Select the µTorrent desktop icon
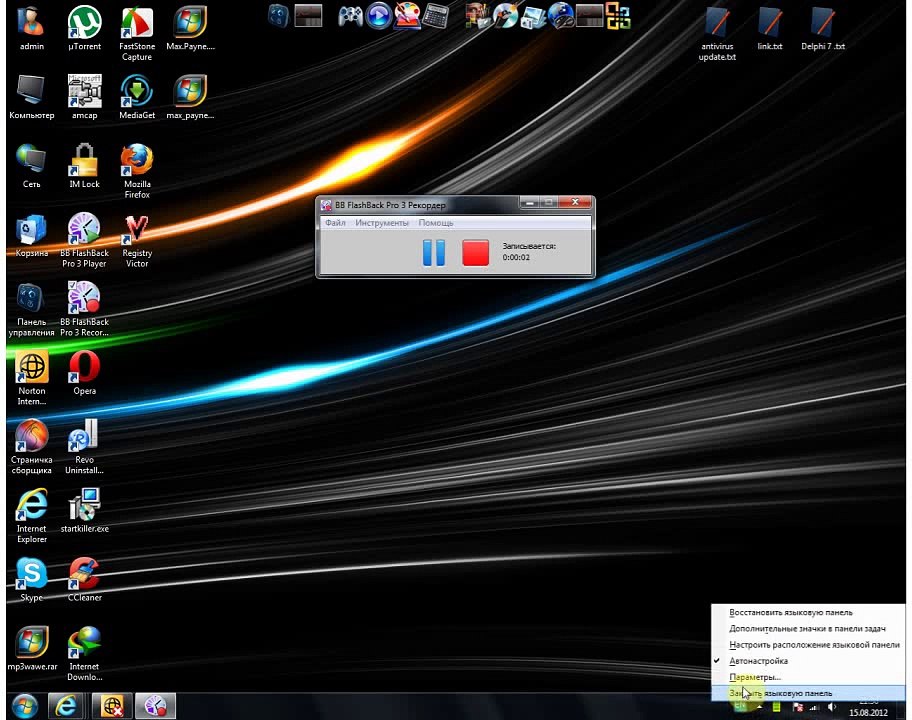Viewport: 912px width, 720px height. [x=84, y=28]
